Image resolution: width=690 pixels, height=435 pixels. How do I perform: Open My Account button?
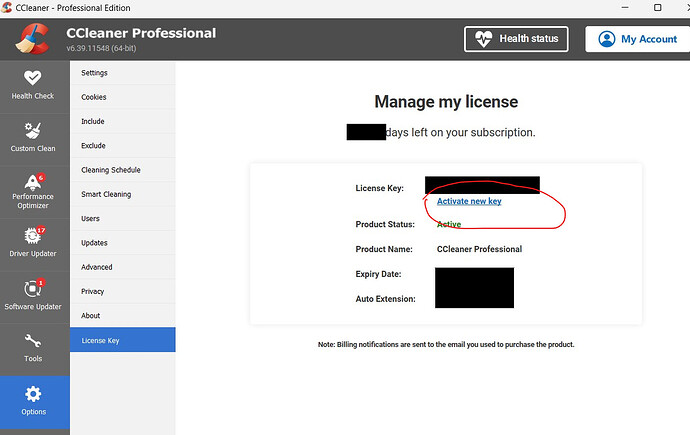click(x=637, y=39)
